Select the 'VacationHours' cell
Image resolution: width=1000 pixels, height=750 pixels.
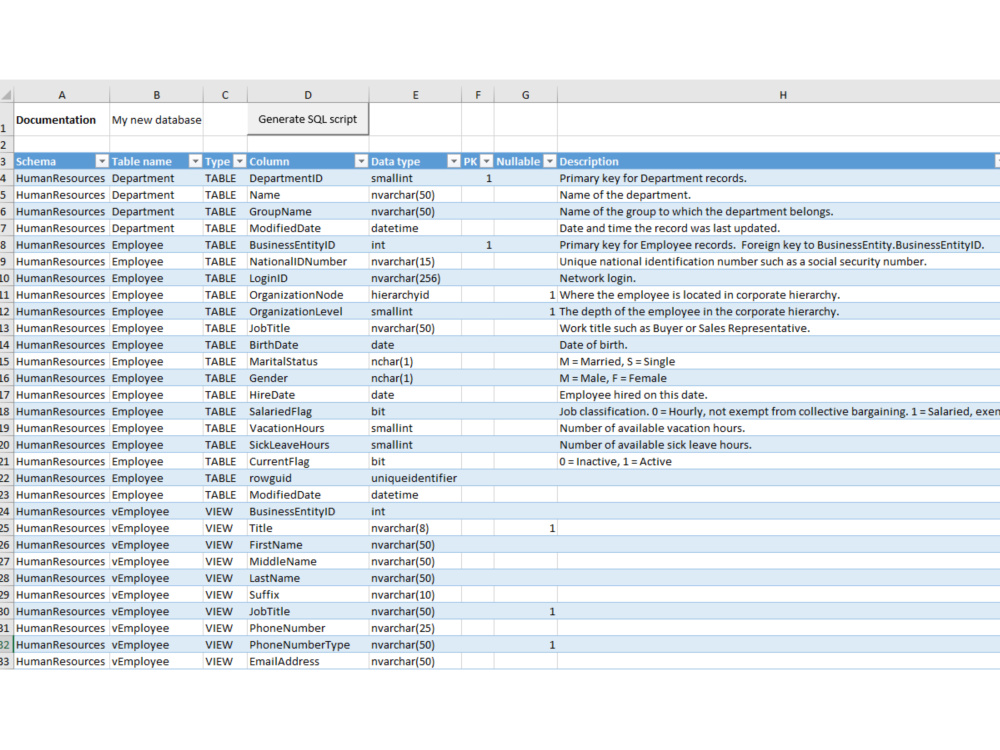[x=308, y=428]
